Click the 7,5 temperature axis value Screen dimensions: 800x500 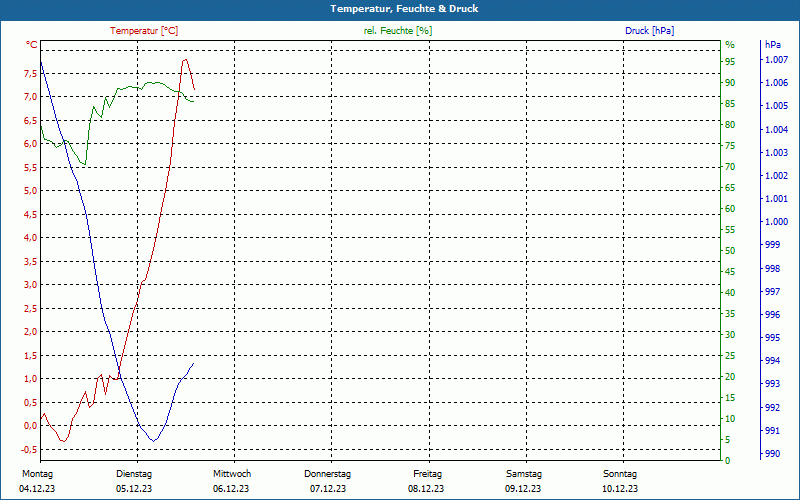pyautogui.click(x=31, y=73)
